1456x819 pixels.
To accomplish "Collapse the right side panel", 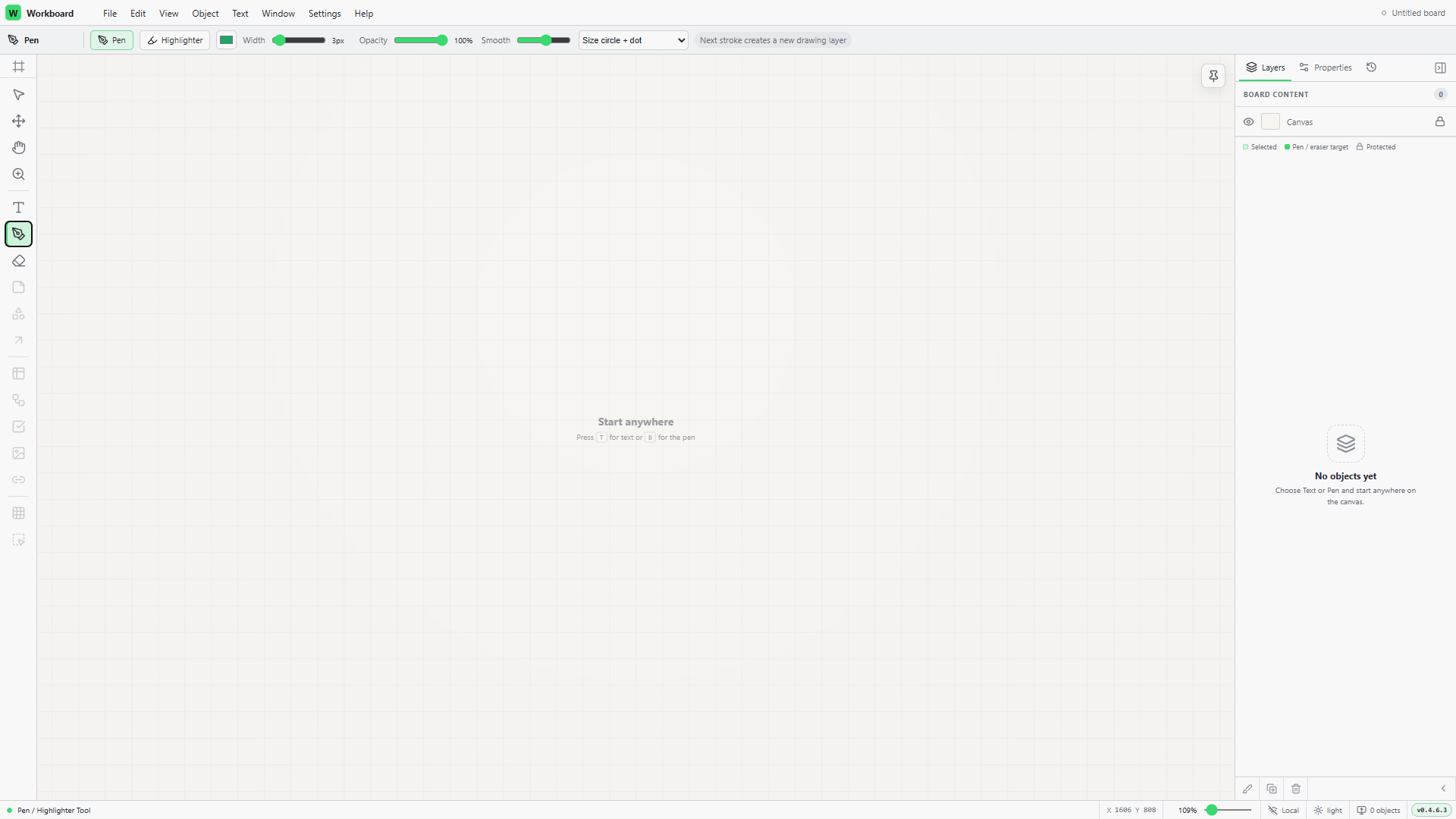I will (1440, 68).
